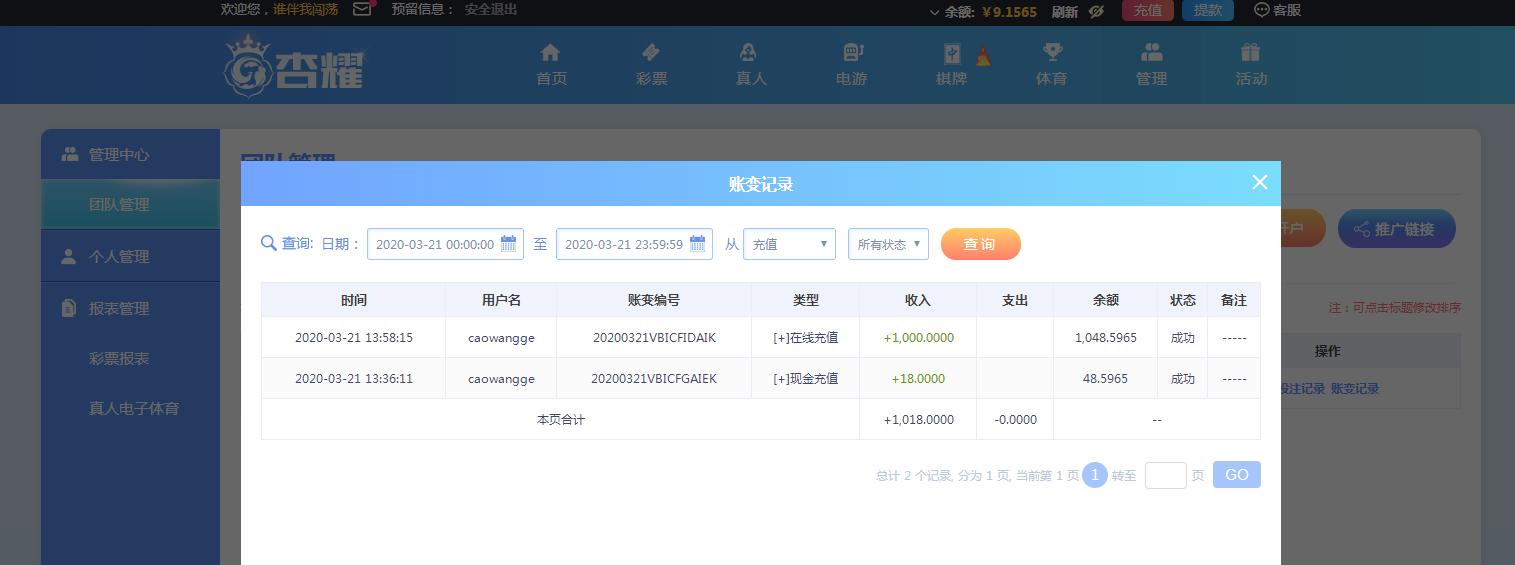Open 彩票报表 in the sidebar
1515x565 pixels.
[x=119, y=358]
